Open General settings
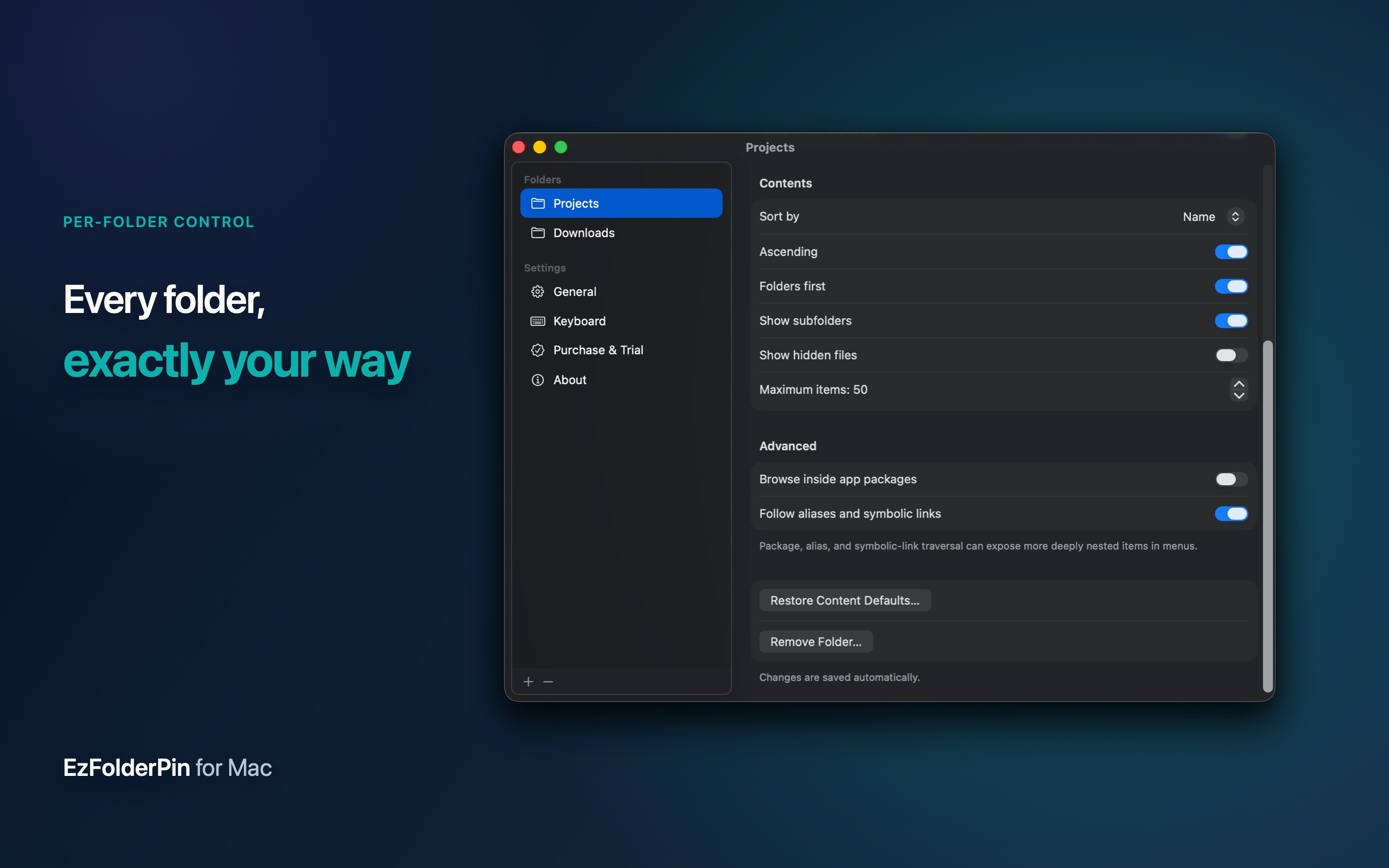 (x=621, y=292)
